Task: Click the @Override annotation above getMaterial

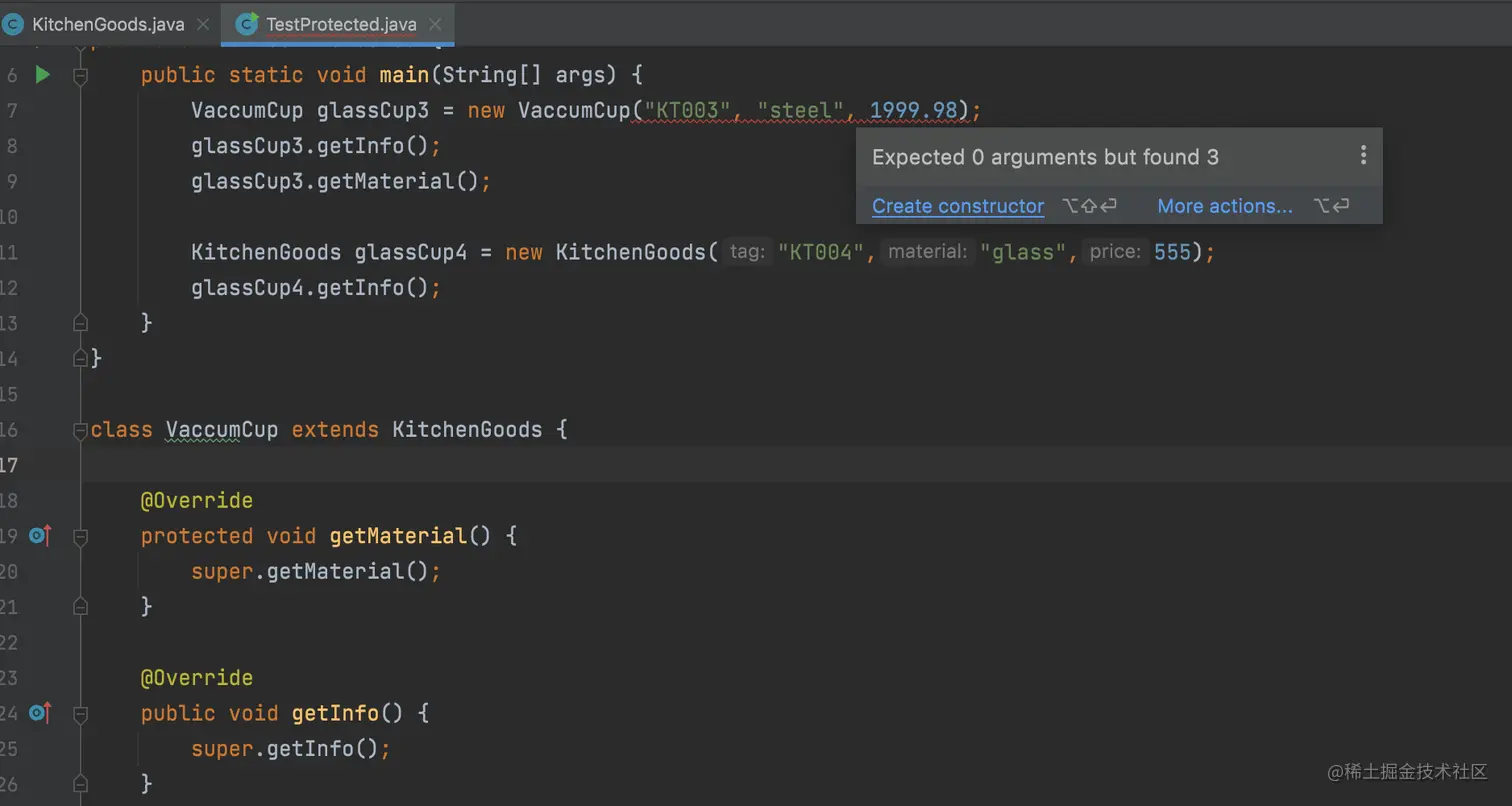Action: click(197, 500)
